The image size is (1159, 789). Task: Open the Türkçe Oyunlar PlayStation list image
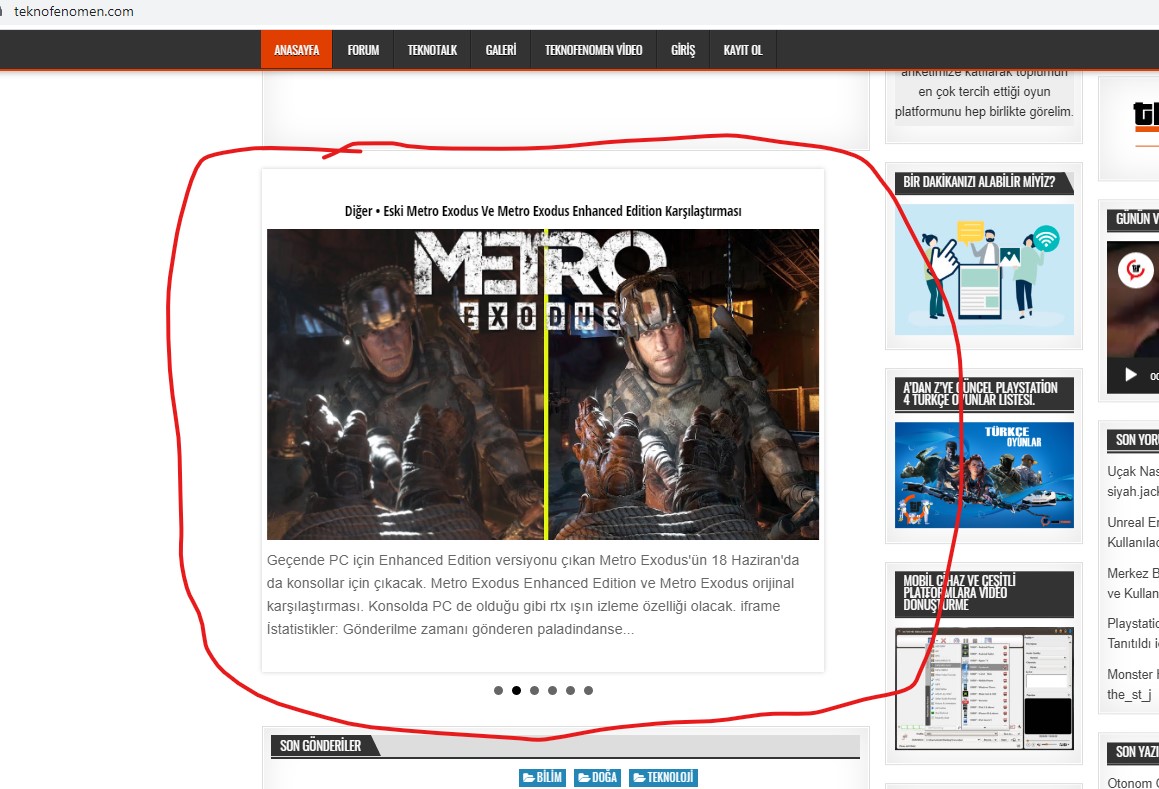[x=984, y=475]
